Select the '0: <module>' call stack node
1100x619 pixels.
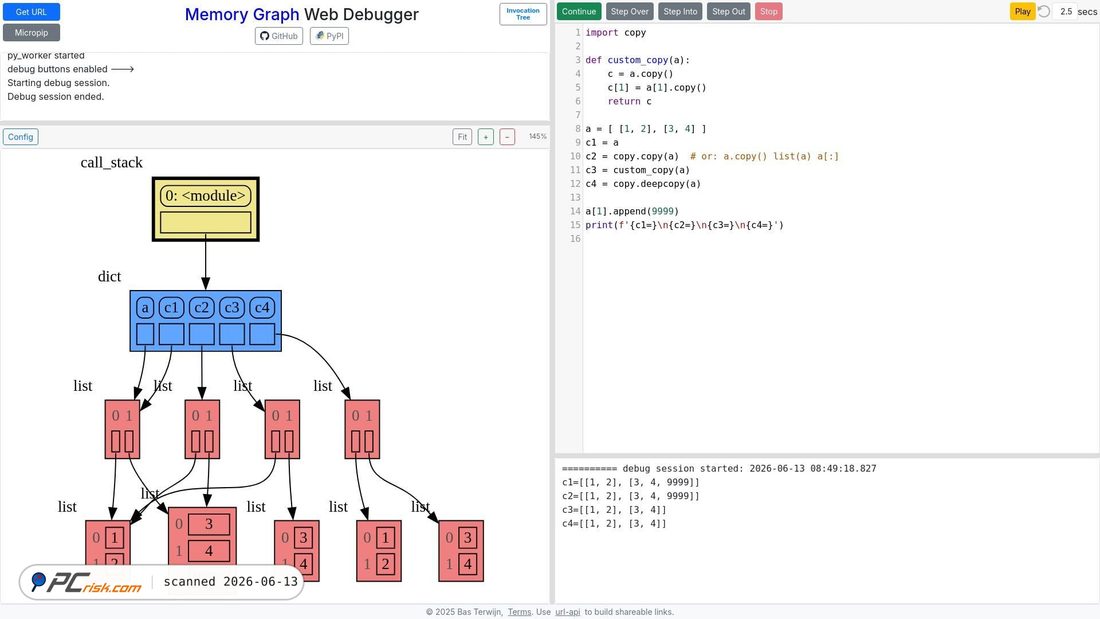click(x=206, y=196)
